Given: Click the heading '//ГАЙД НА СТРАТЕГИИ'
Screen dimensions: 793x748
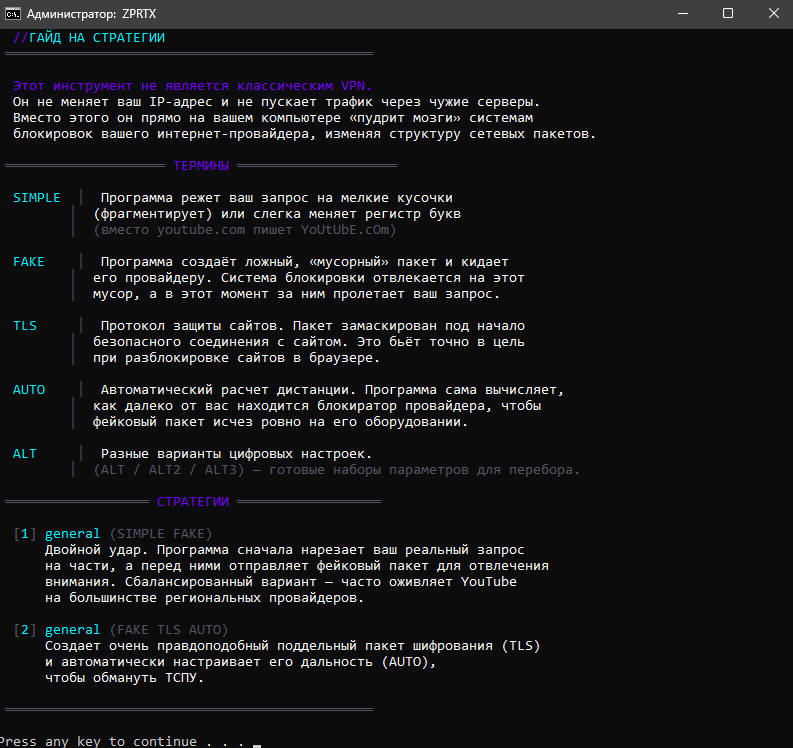Looking at the screenshot, I should 89,38.
